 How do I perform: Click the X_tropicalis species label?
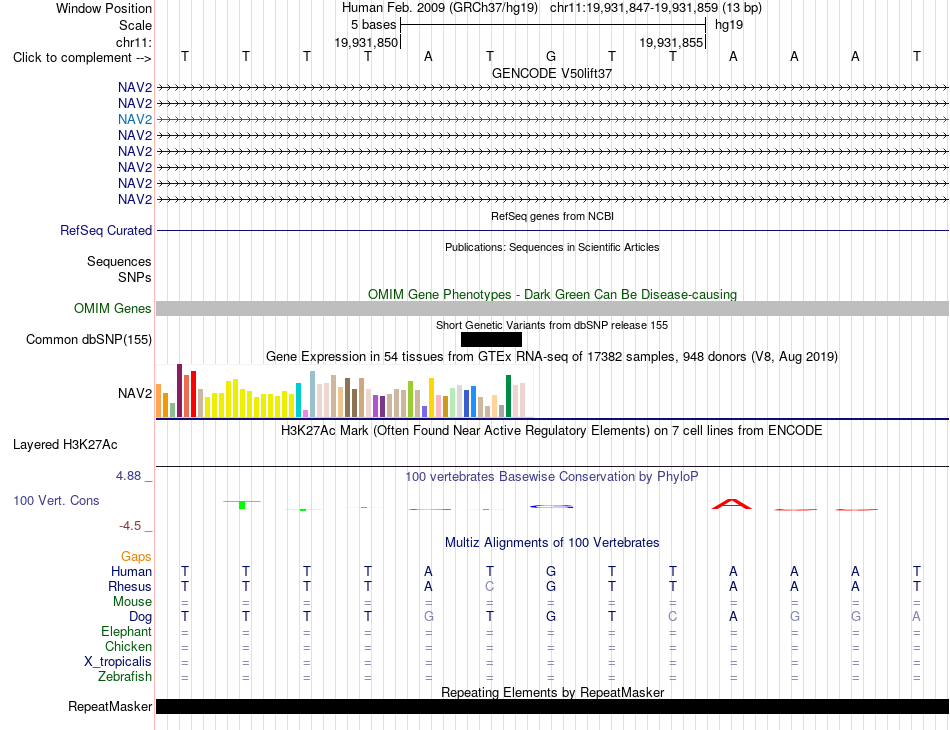tap(118, 662)
